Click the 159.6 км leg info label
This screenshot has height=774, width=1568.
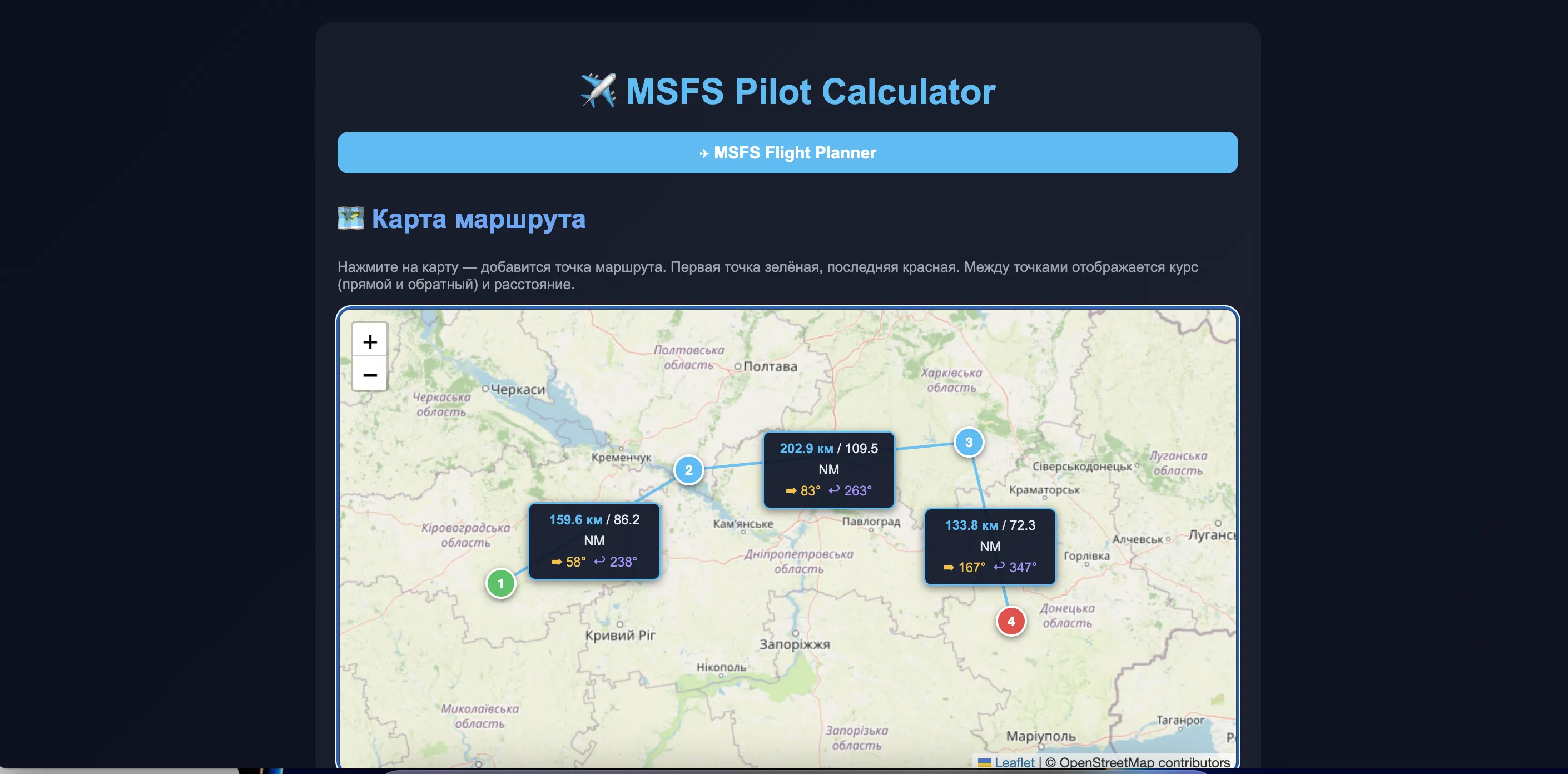594,540
